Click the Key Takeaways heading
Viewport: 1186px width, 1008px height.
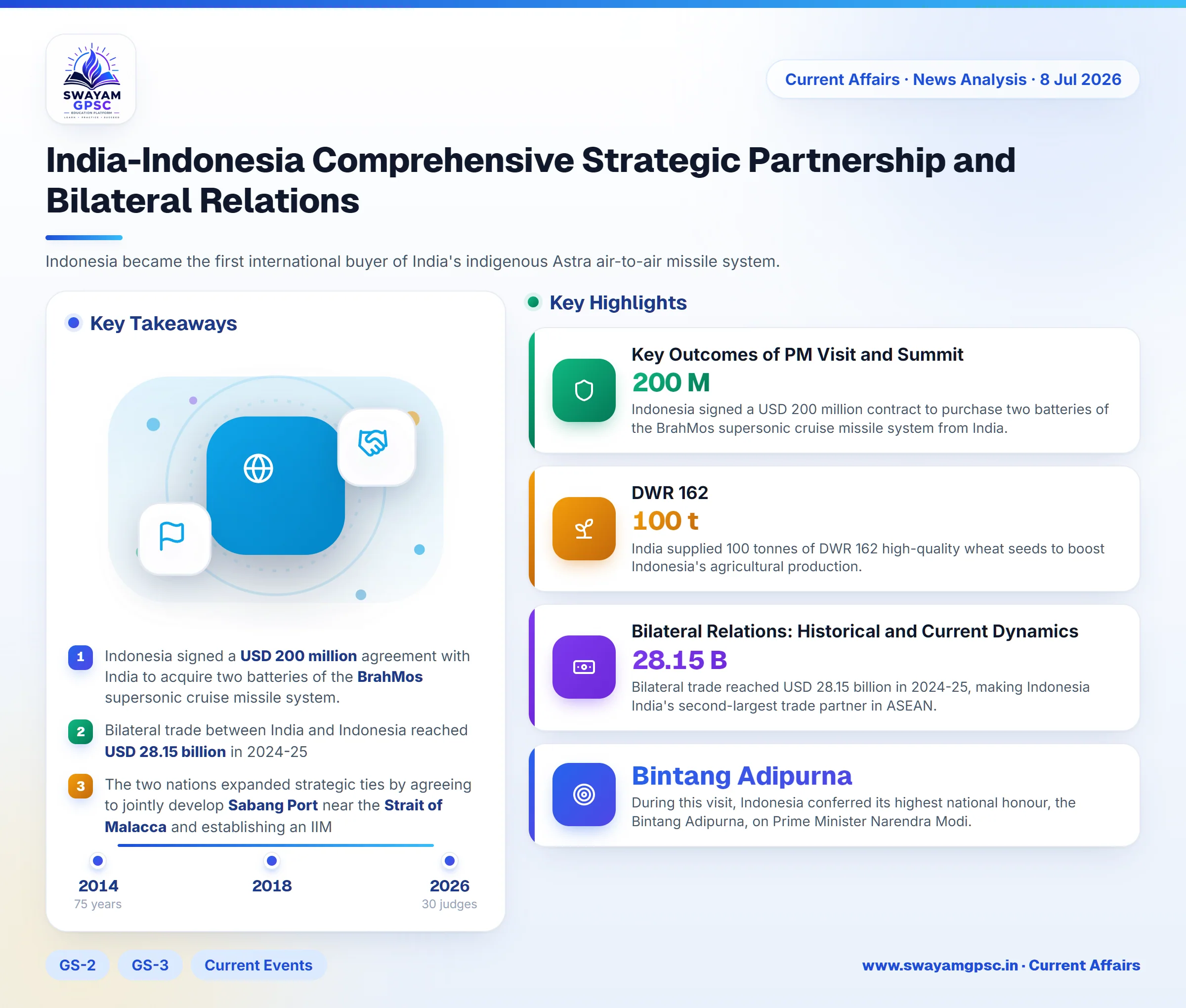pos(164,324)
